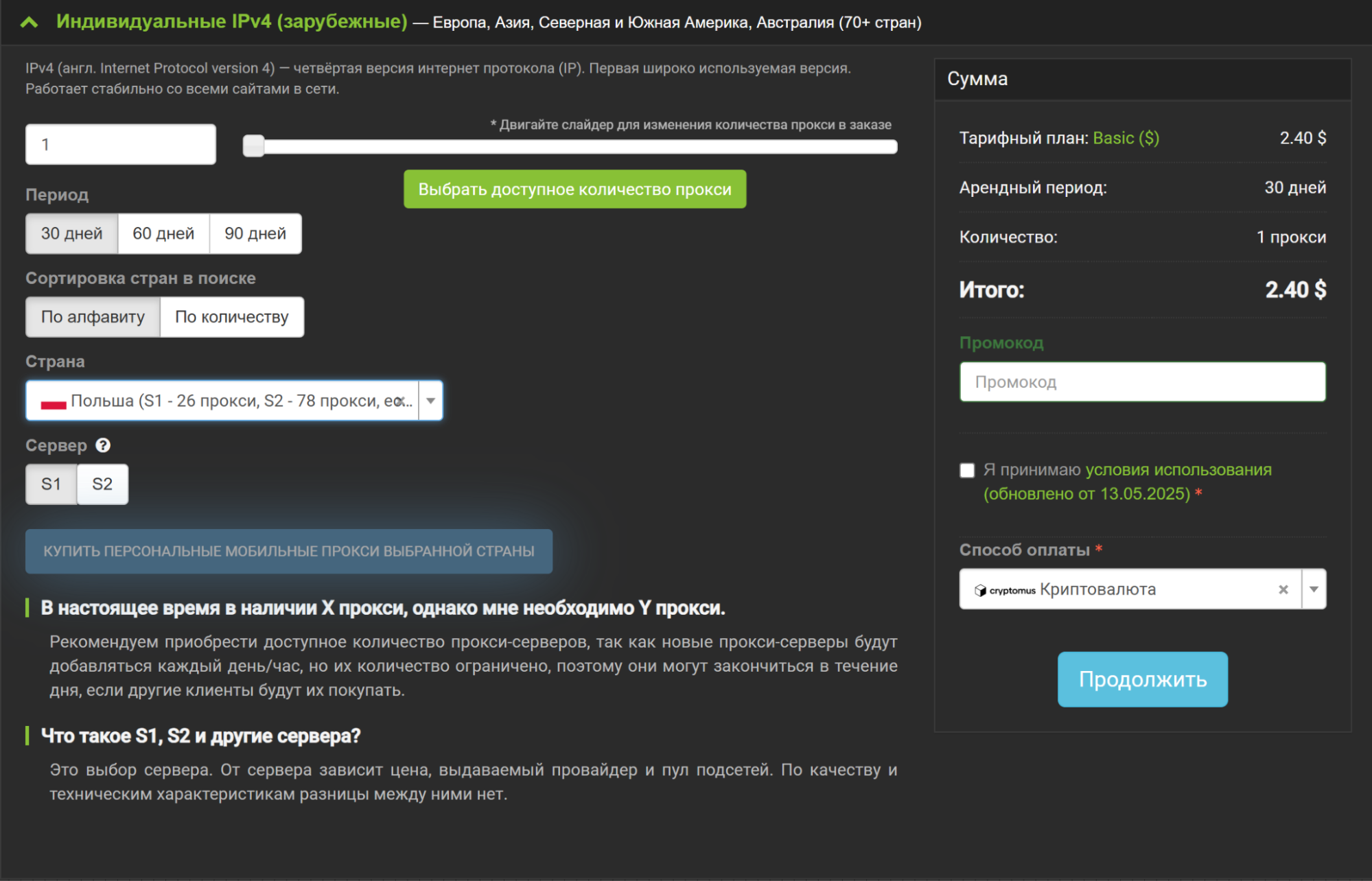1372x881 pixels.
Task: Select server S1
Action: tap(51, 484)
